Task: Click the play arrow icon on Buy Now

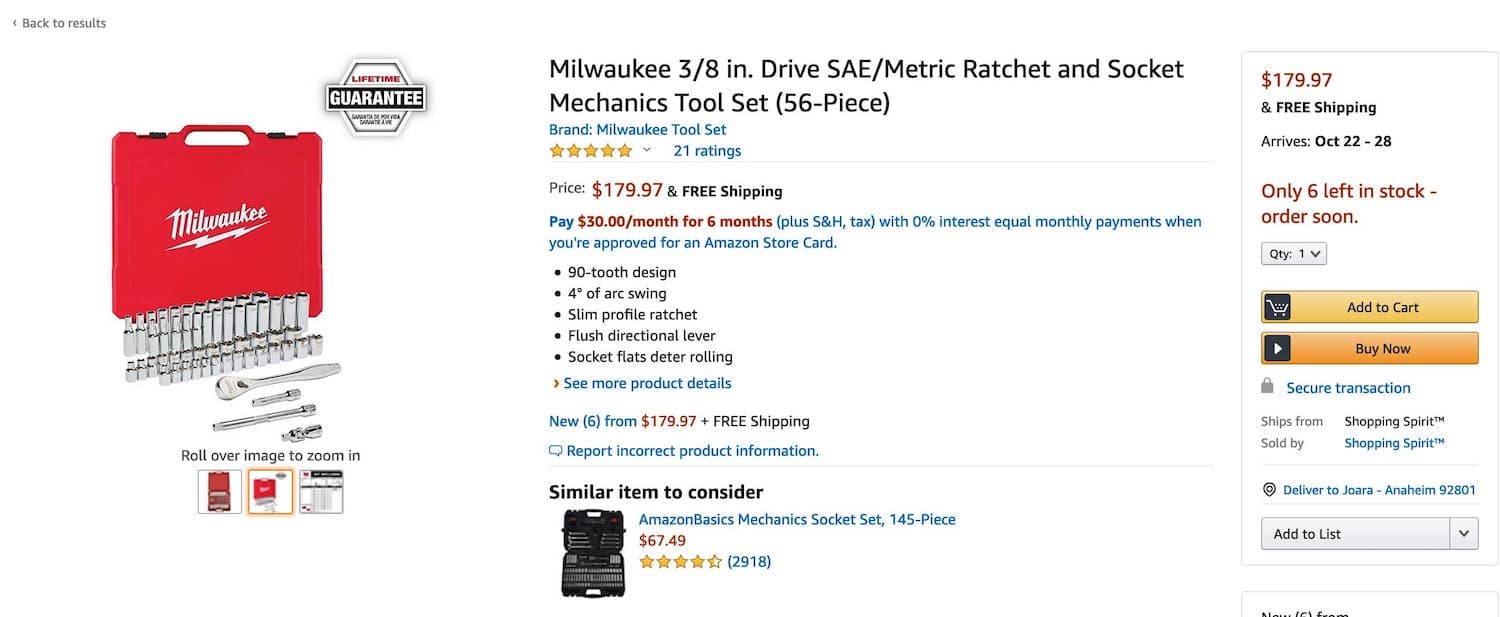Action: (1277, 348)
